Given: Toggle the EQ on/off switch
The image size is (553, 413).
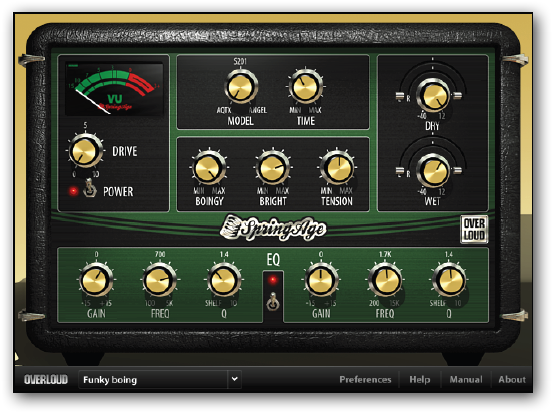Looking at the screenshot, I should pos(273,302).
